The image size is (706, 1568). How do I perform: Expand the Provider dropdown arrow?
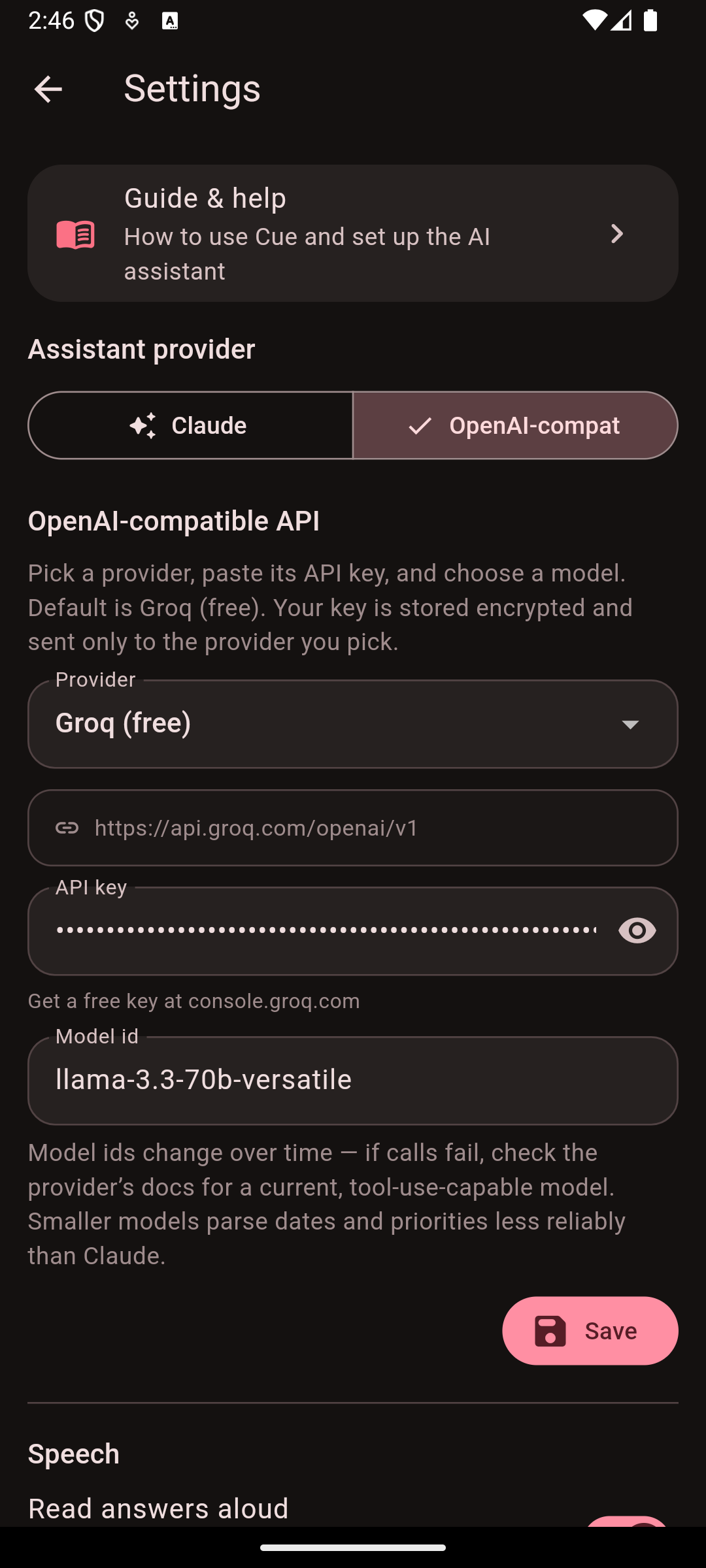click(630, 724)
